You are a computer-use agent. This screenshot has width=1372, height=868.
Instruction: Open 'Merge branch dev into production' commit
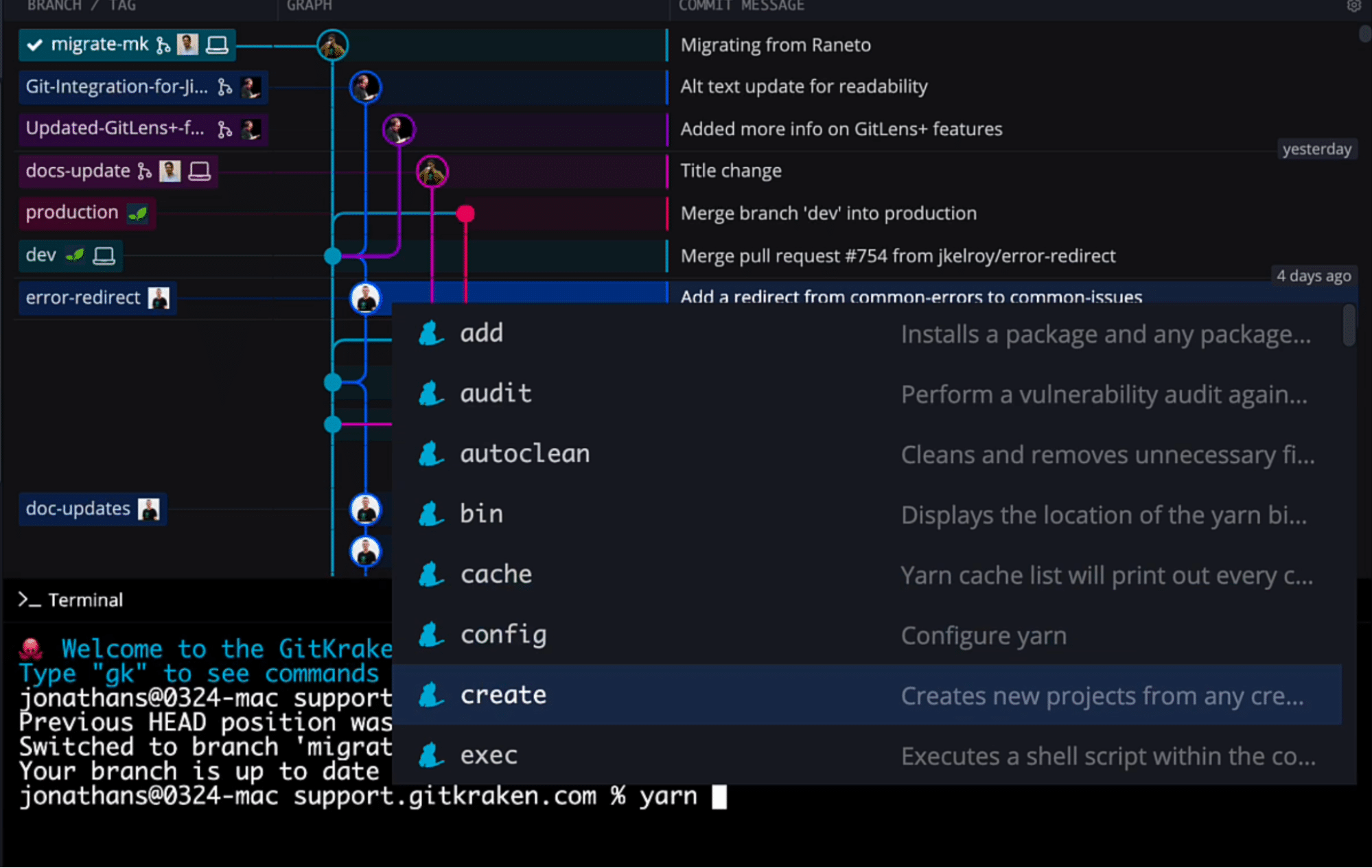coord(828,213)
